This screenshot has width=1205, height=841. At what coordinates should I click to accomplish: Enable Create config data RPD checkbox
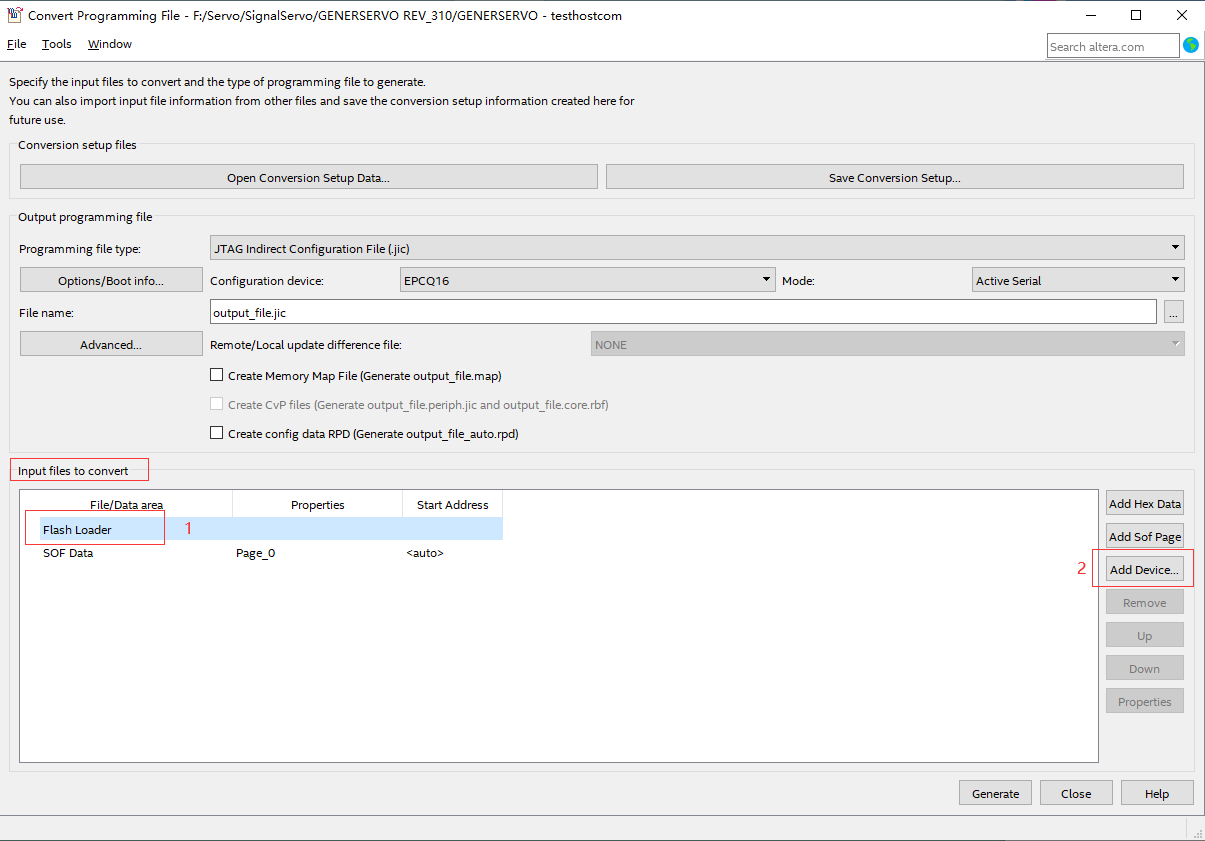pos(216,433)
